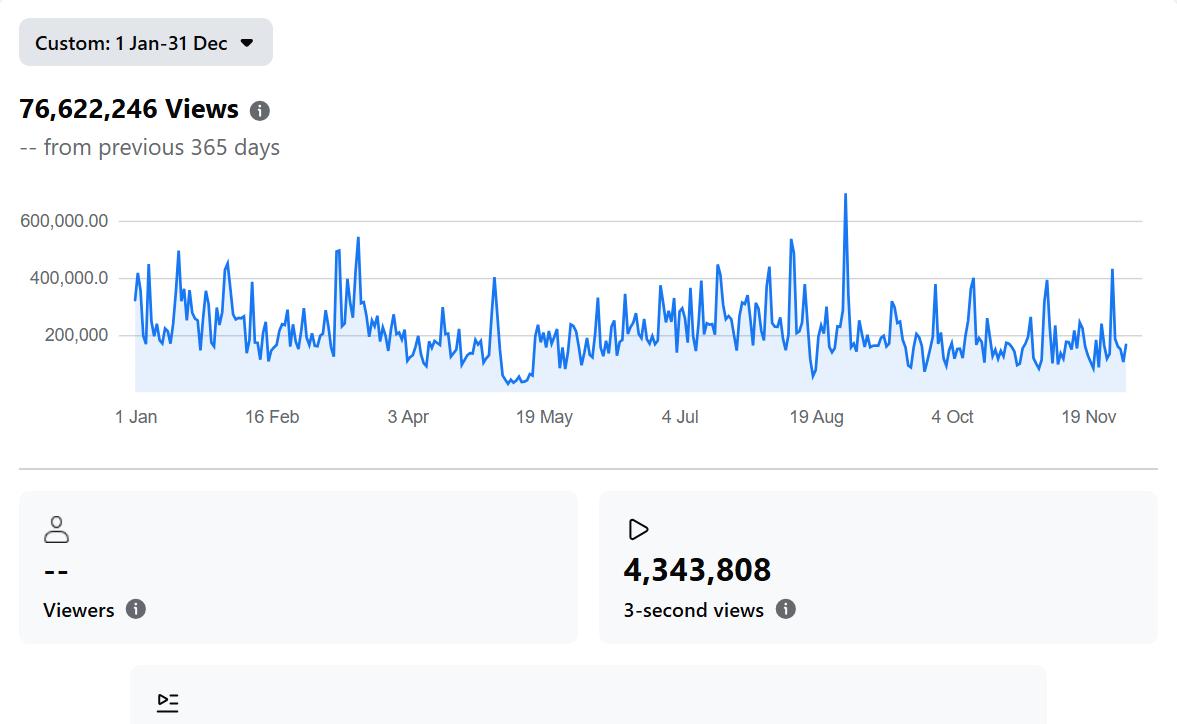Screen dimensions: 1177x724
Task: Click the lowest chart dip before 19 May
Action: (509, 382)
